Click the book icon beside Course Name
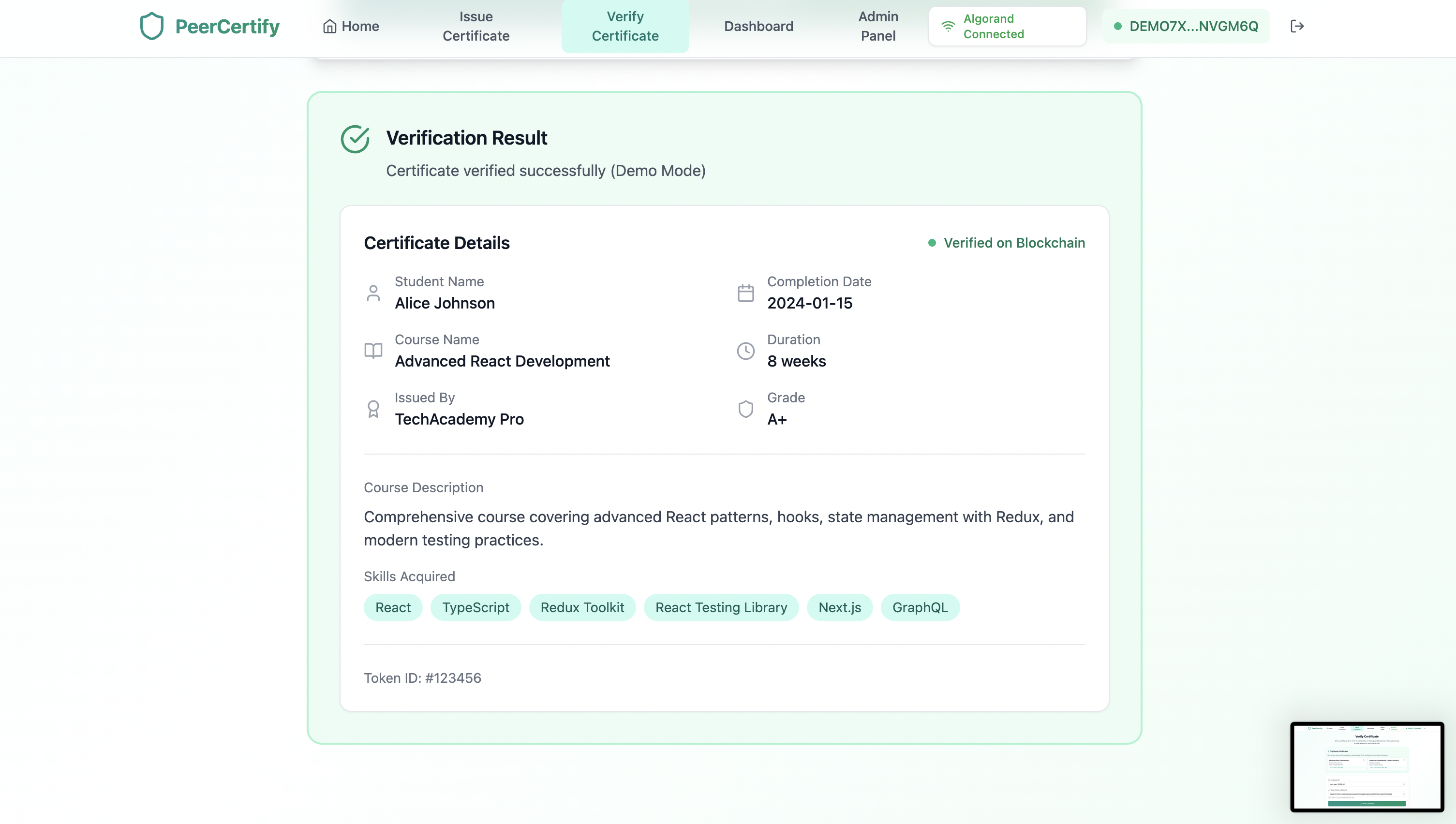This screenshot has height=824, width=1456. click(373, 351)
